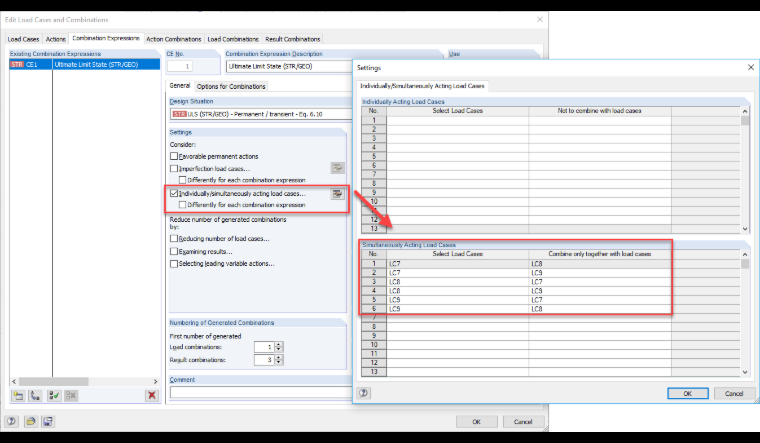The image size is (760, 443).
Task: Uncheck Individually/simultaneously acting load cases
Action: [x=174, y=193]
